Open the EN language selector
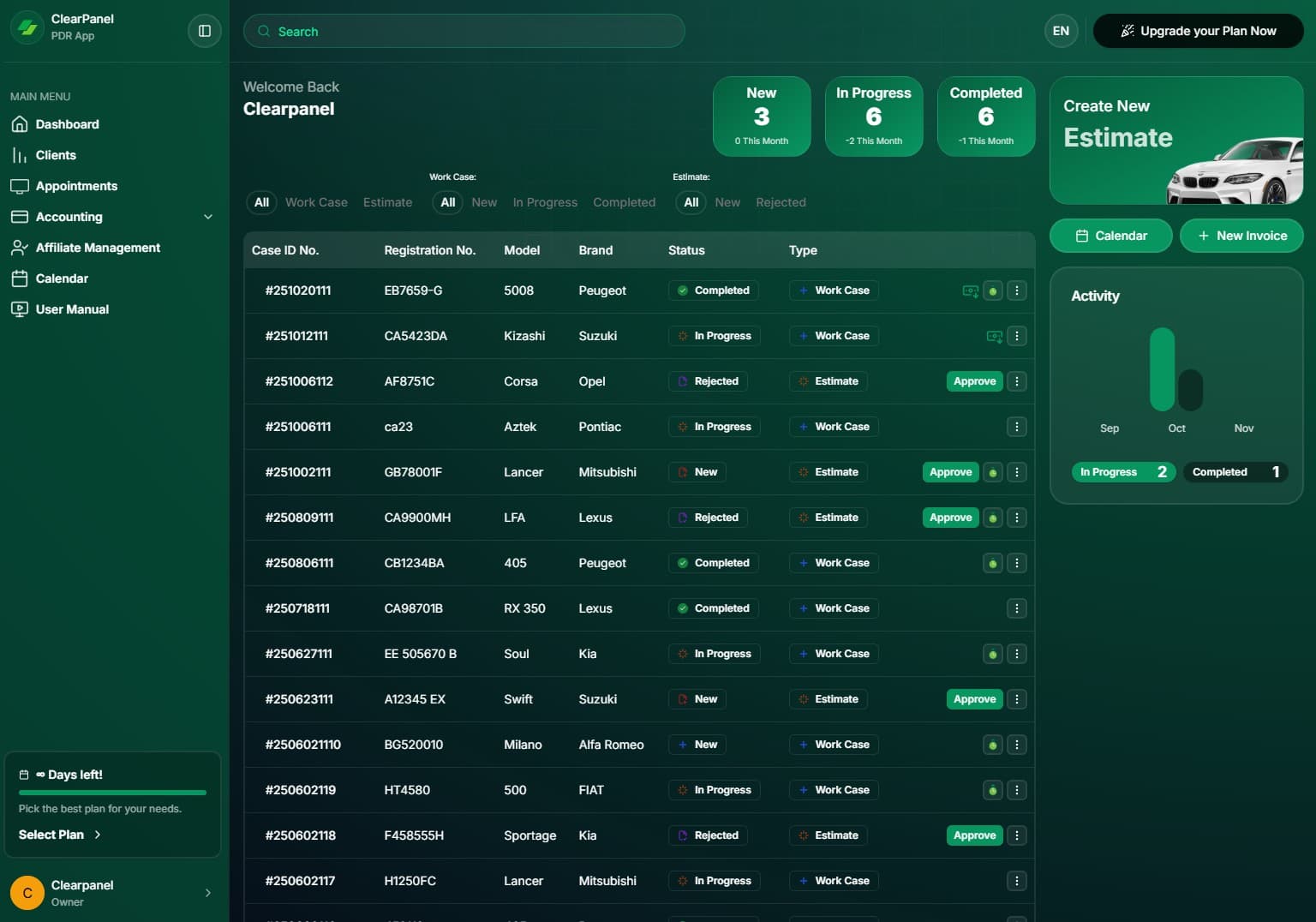The image size is (1316, 922). tap(1061, 31)
